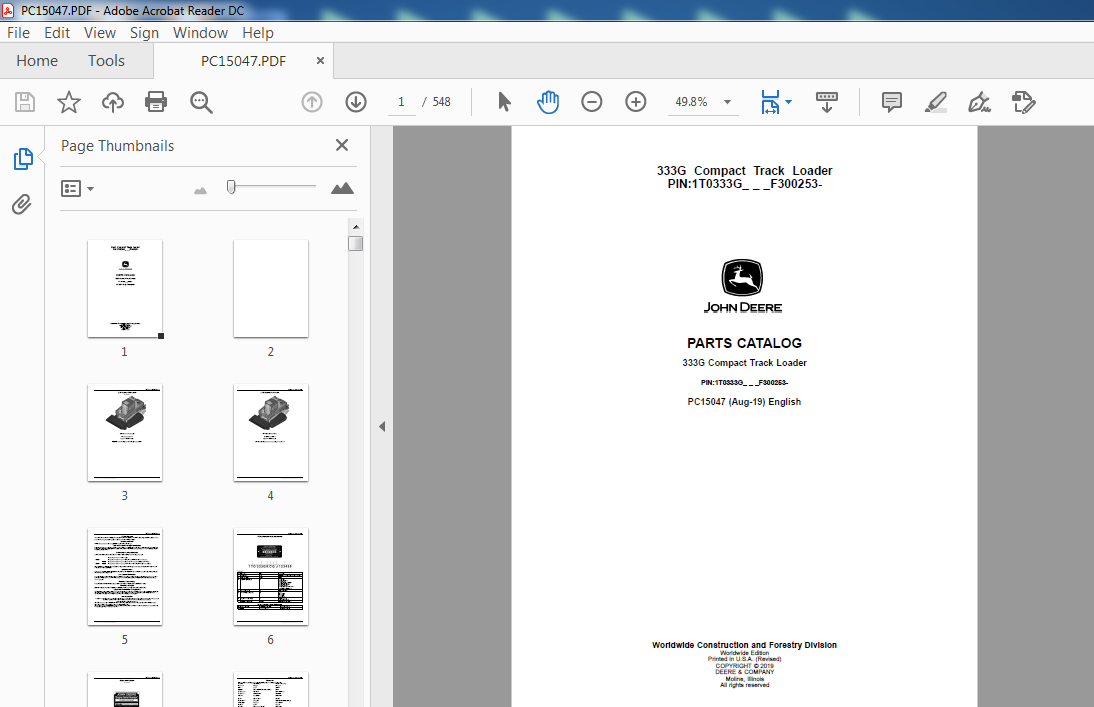Zoom in with the plus icon
This screenshot has width=1094, height=707.
pyautogui.click(x=636, y=102)
